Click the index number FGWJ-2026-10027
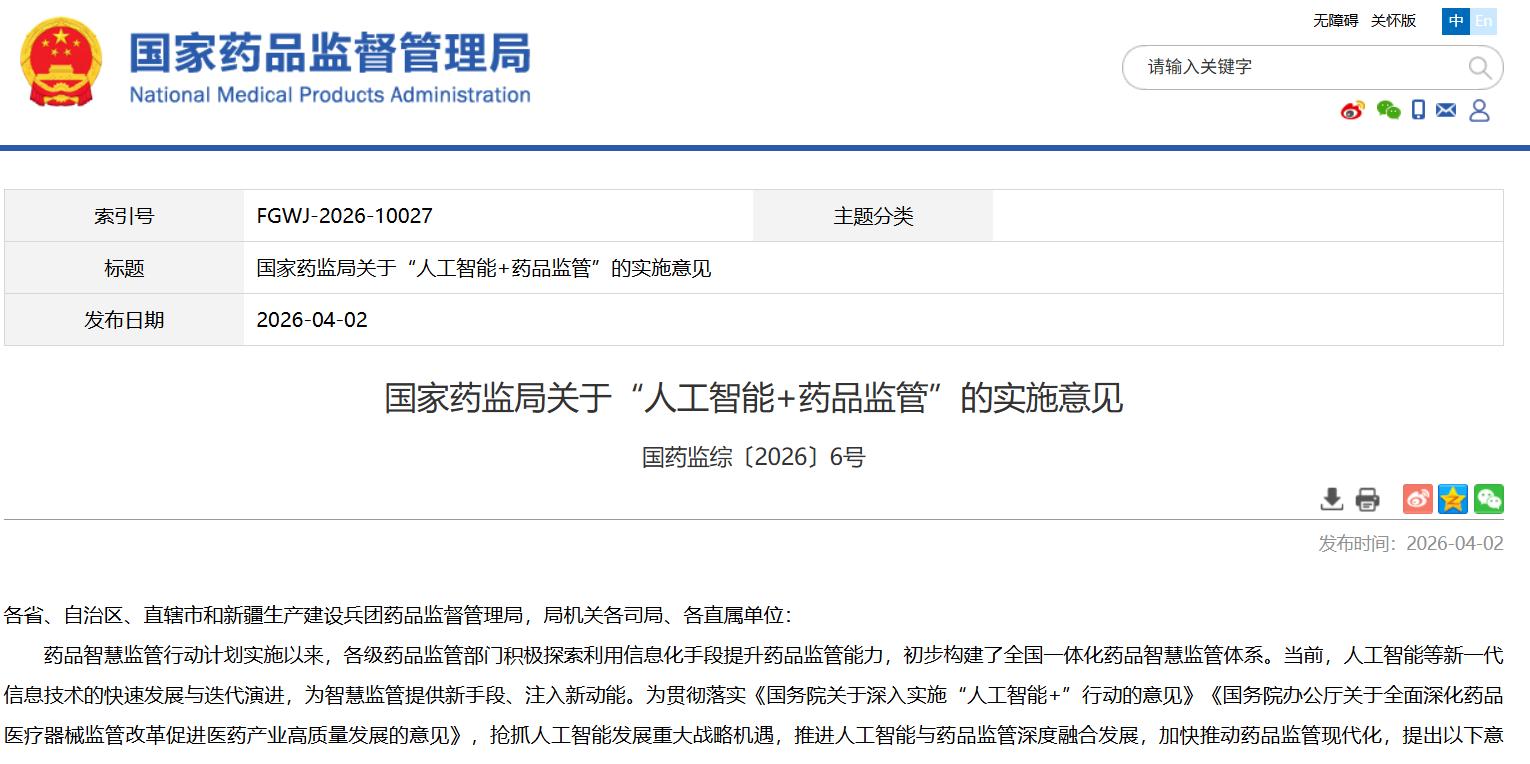1530x764 pixels. tap(344, 216)
